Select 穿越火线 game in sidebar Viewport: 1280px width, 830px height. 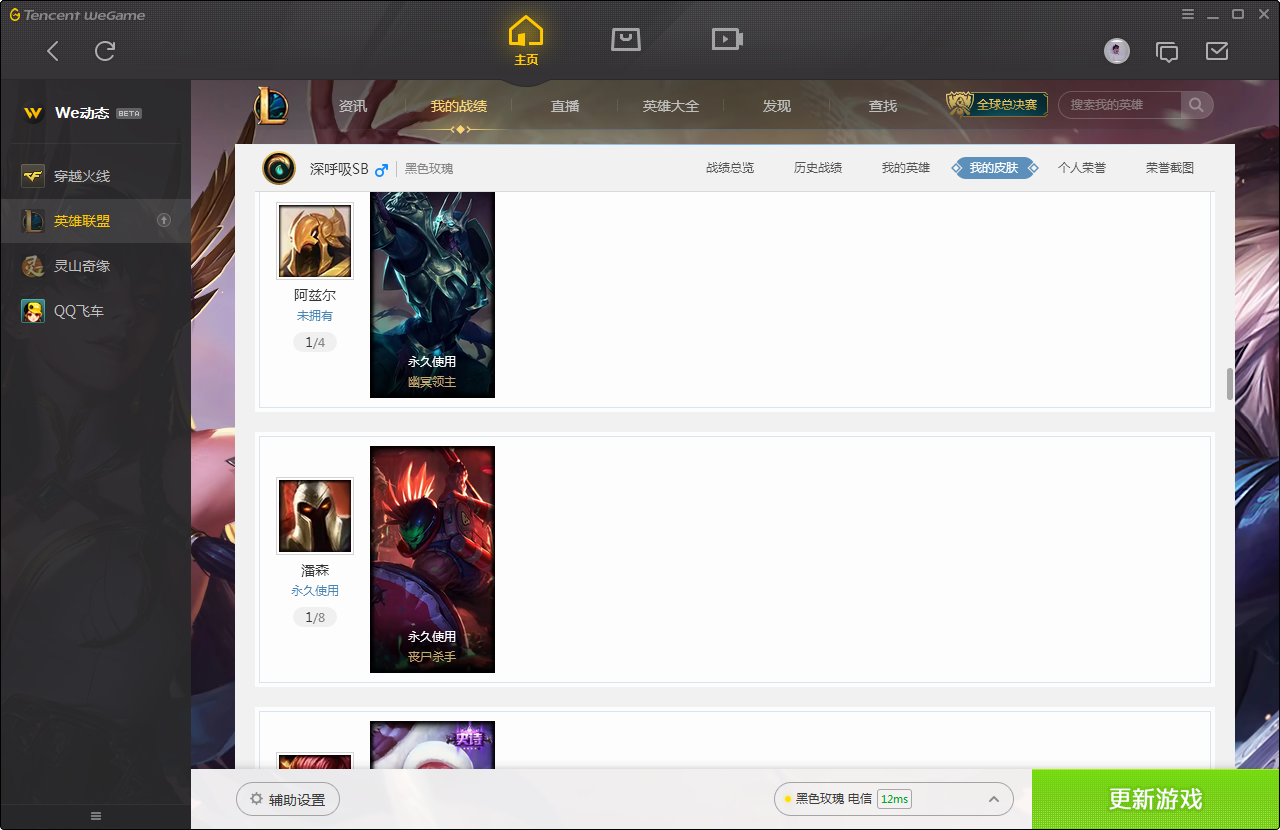[x=95, y=176]
